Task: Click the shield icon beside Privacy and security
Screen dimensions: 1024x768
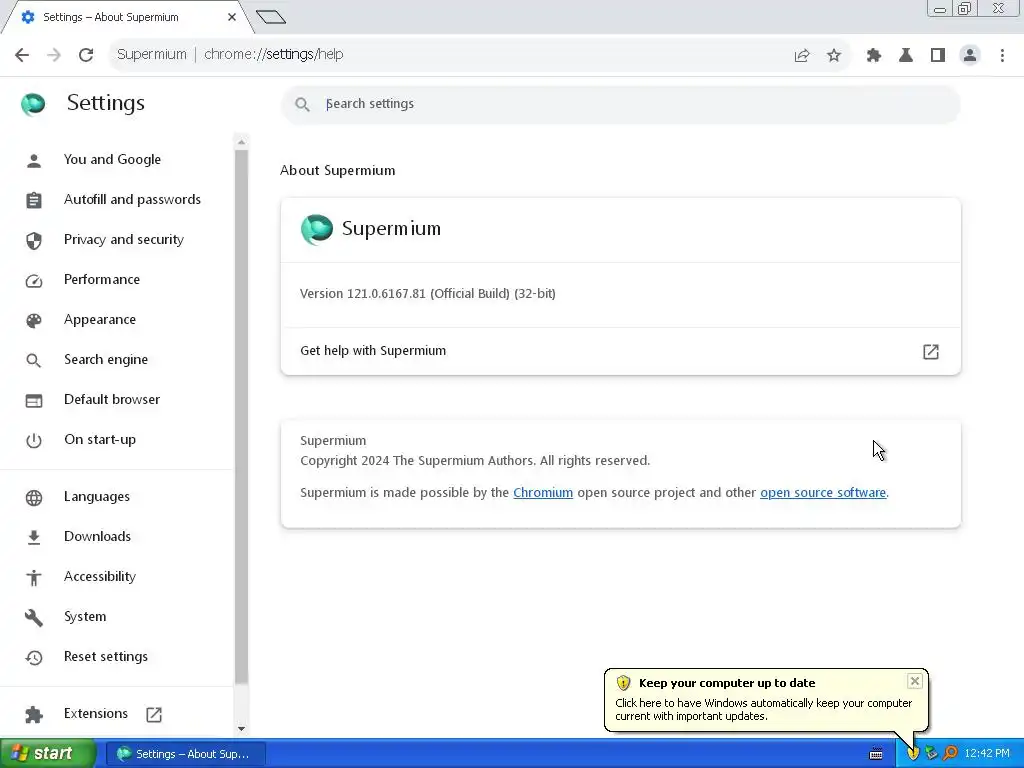Action: (x=34, y=240)
